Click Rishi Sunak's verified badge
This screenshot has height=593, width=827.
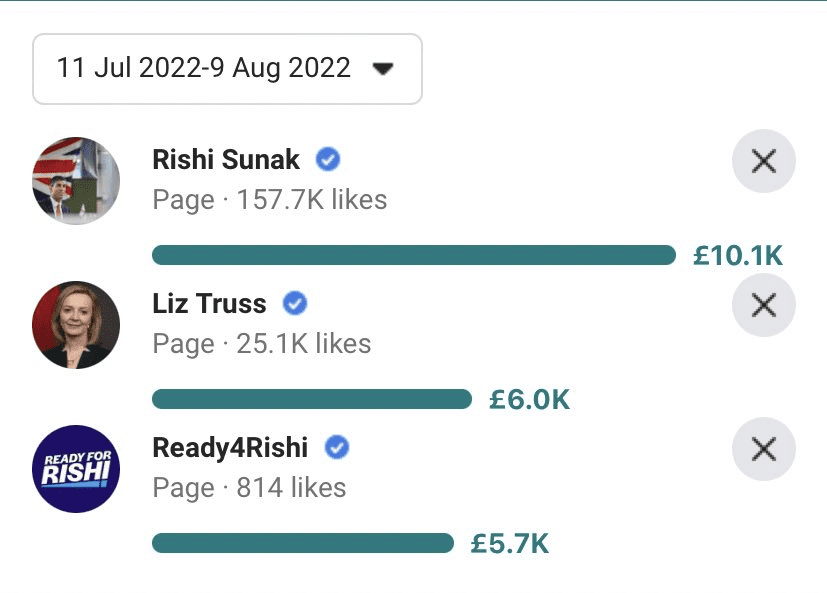(x=328, y=159)
